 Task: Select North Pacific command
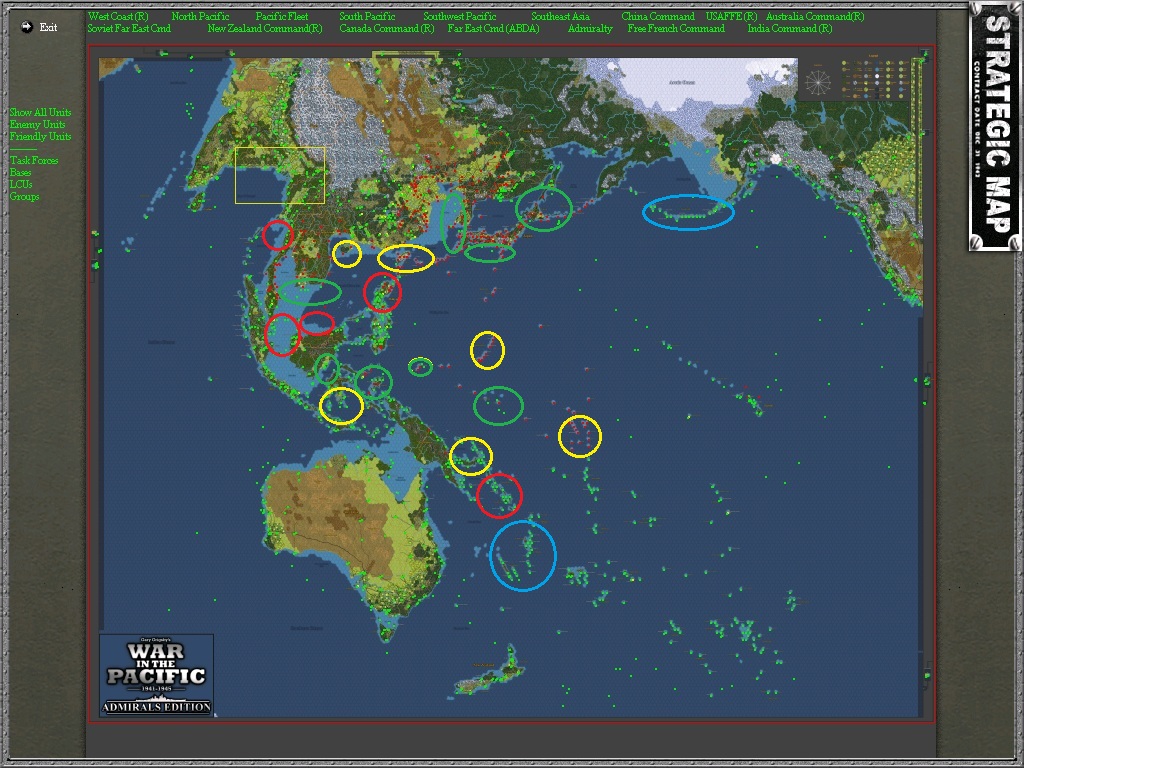coord(200,16)
